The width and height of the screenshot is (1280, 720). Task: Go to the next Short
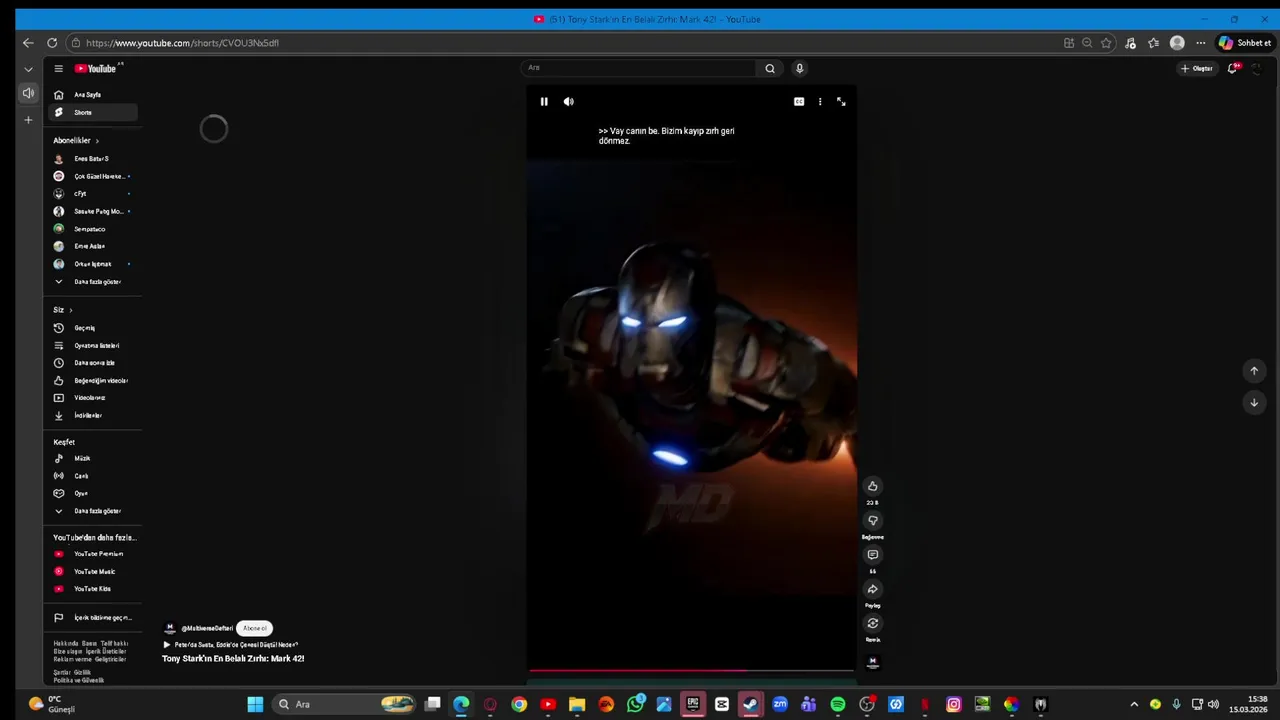coord(1254,402)
